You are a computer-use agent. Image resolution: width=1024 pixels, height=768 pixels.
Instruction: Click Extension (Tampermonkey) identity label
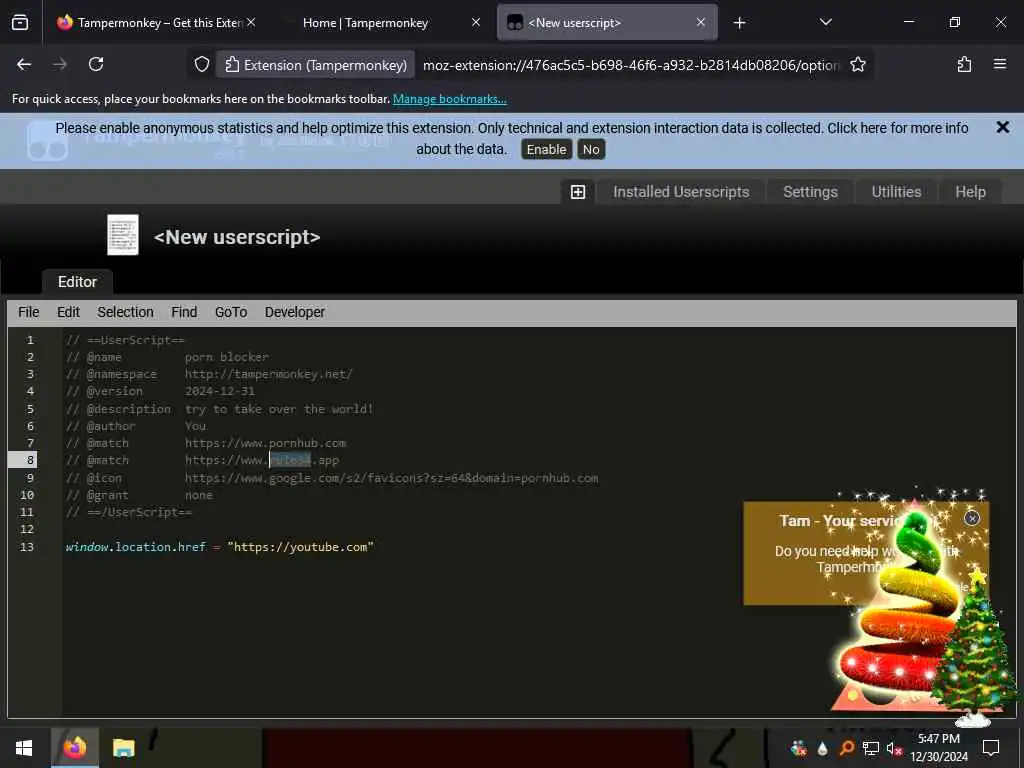pyautogui.click(x=316, y=65)
